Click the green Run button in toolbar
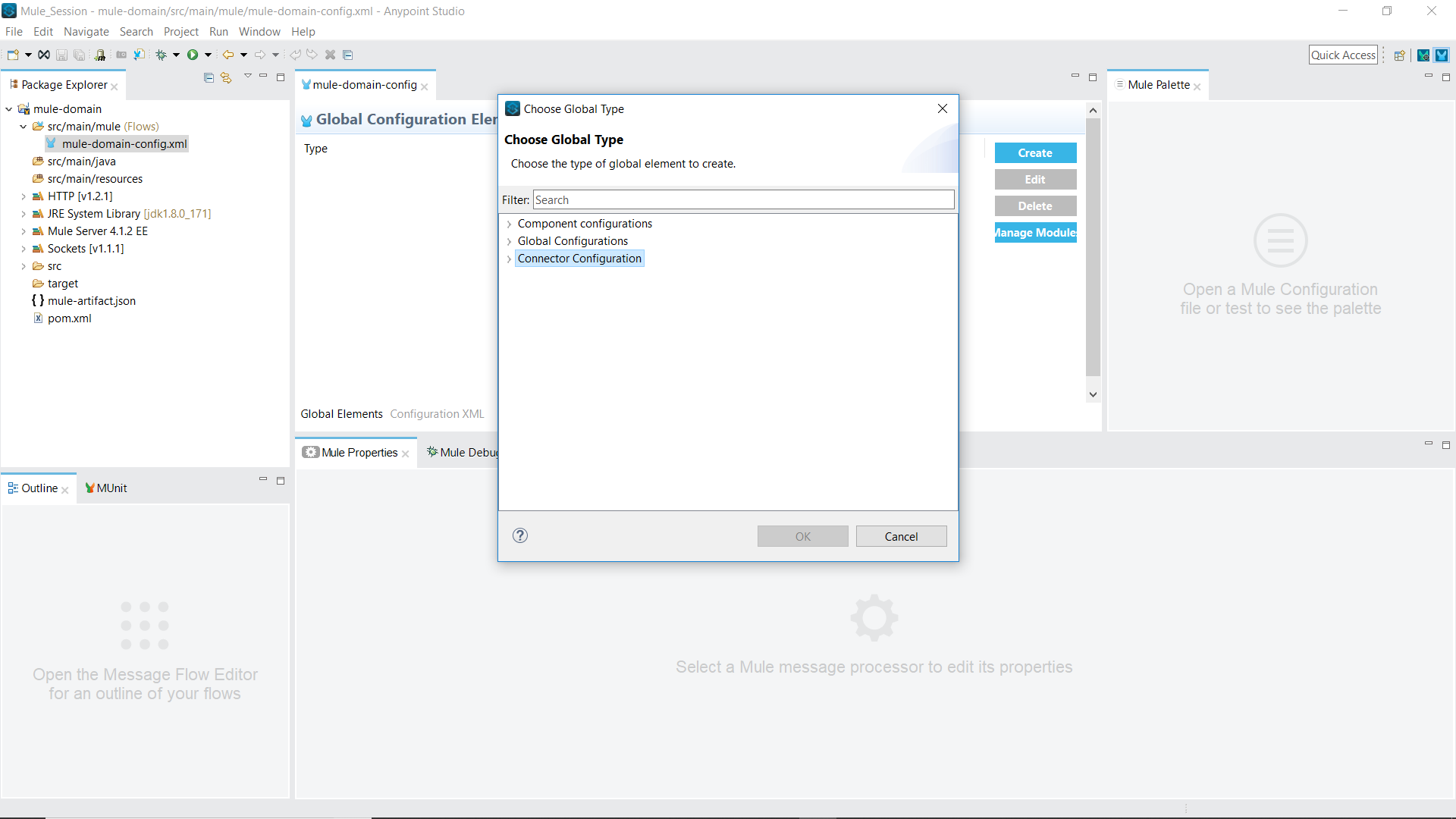Screen dimensions: 1456x819 pyautogui.click(x=193, y=55)
